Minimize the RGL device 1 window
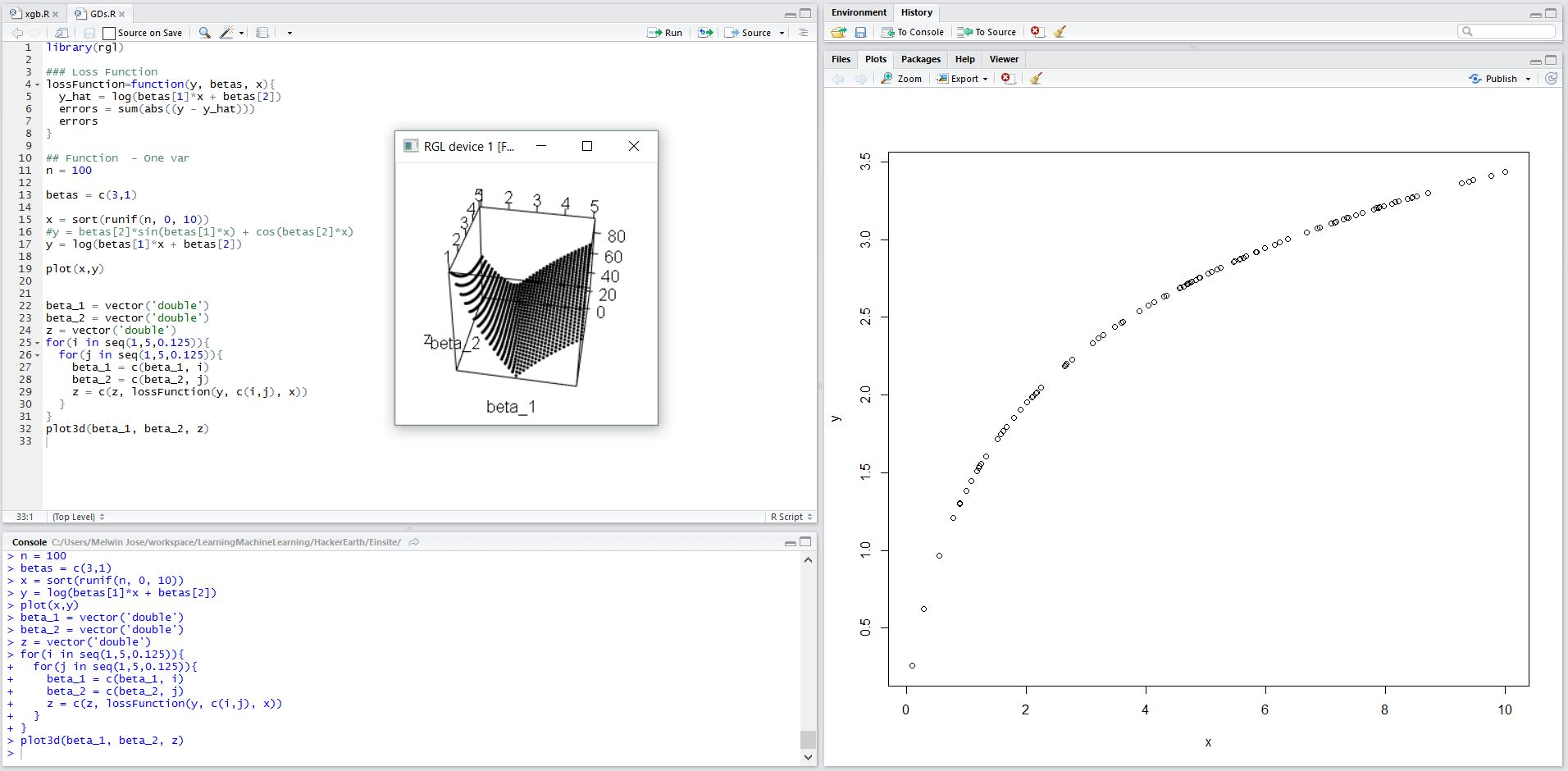The height and width of the screenshot is (771, 1568). pyautogui.click(x=541, y=146)
